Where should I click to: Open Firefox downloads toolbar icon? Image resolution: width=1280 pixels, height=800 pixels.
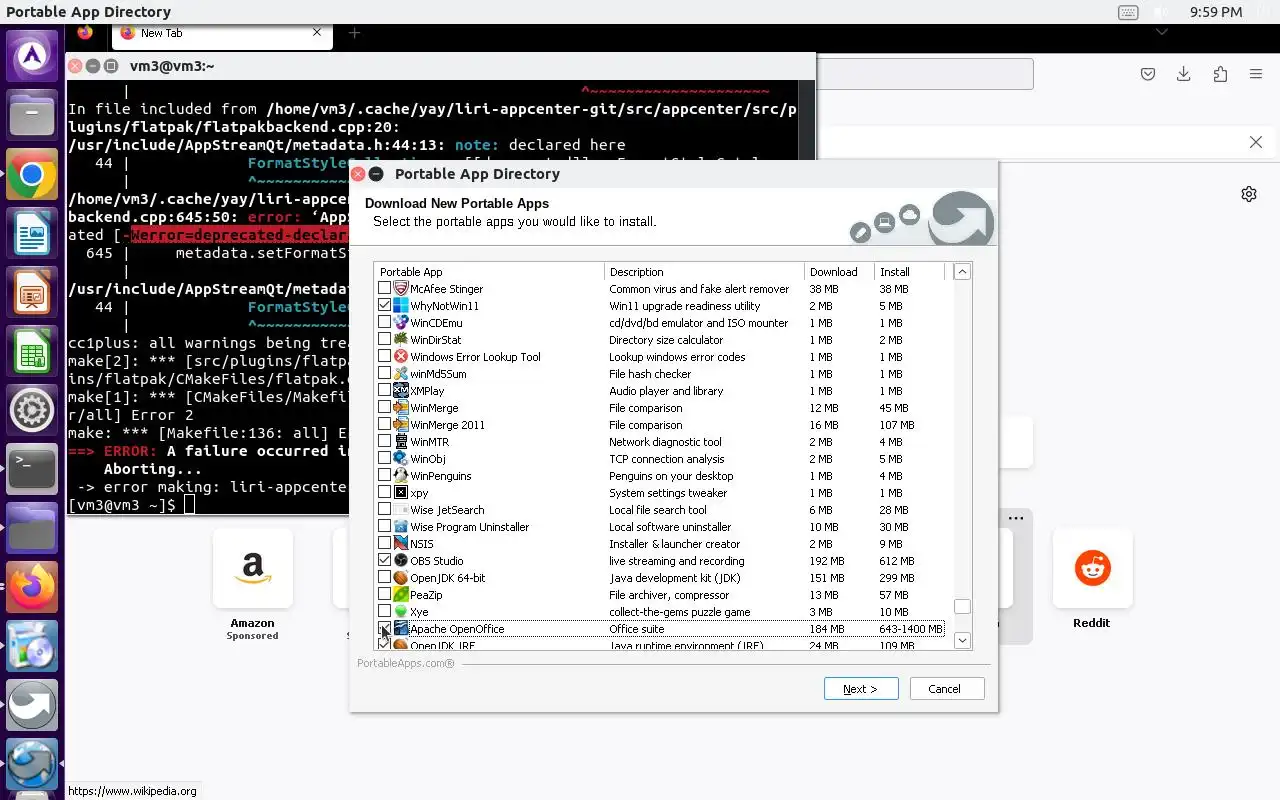1184,74
